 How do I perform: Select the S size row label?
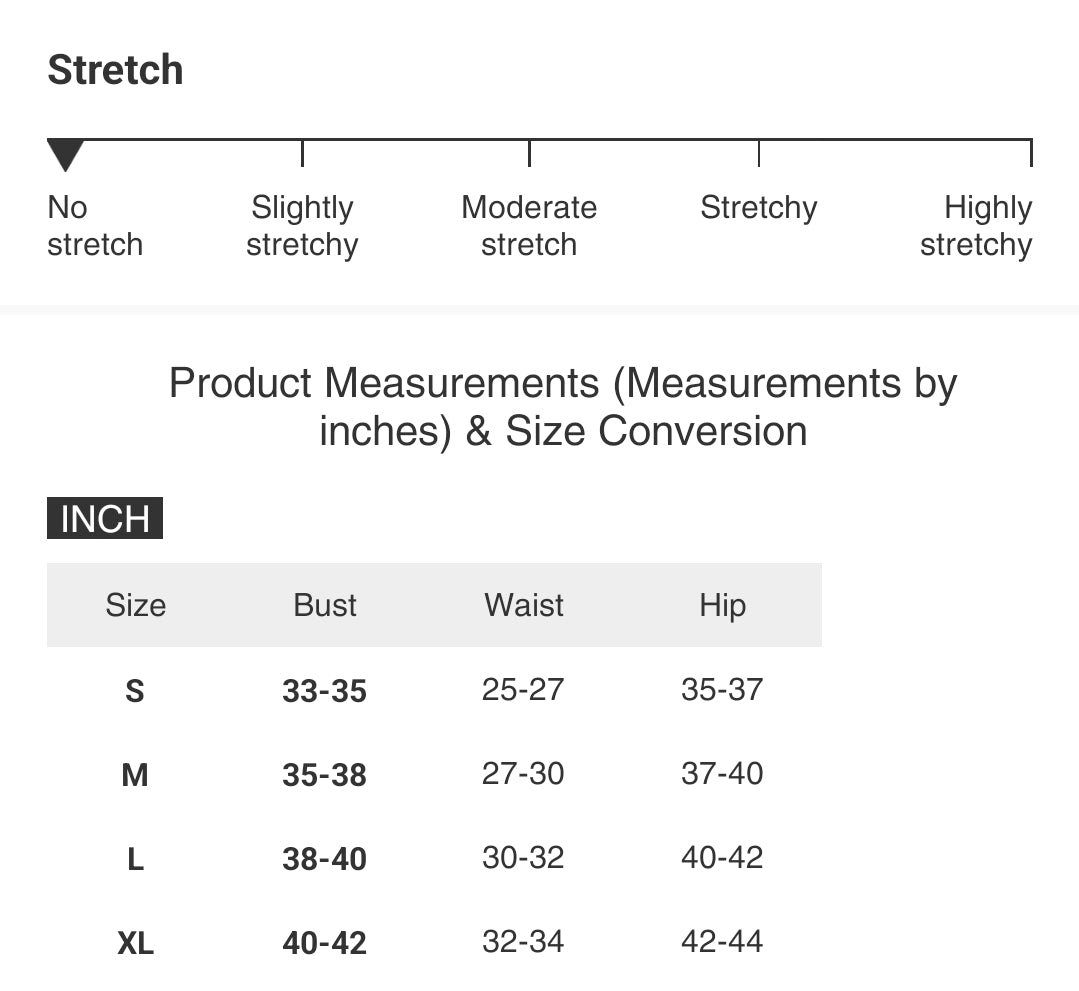tap(135, 691)
